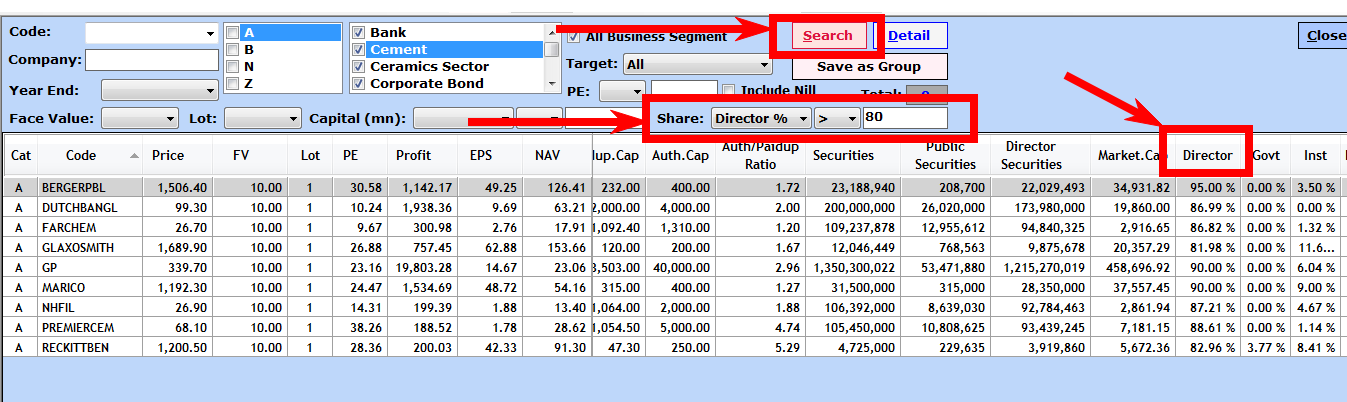Click the PE value input field
1347x402 pixels.
click(684, 91)
